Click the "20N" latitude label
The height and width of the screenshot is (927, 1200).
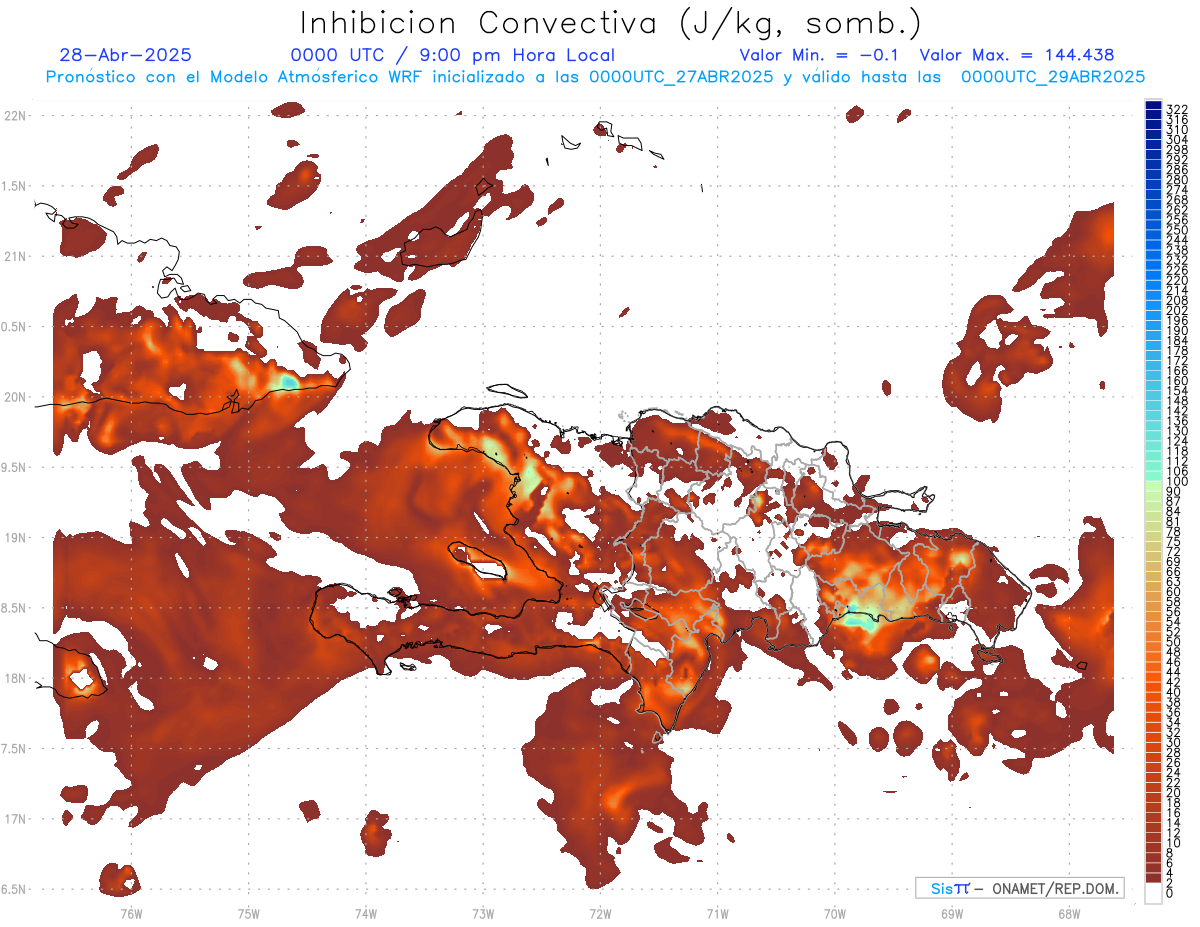14,397
